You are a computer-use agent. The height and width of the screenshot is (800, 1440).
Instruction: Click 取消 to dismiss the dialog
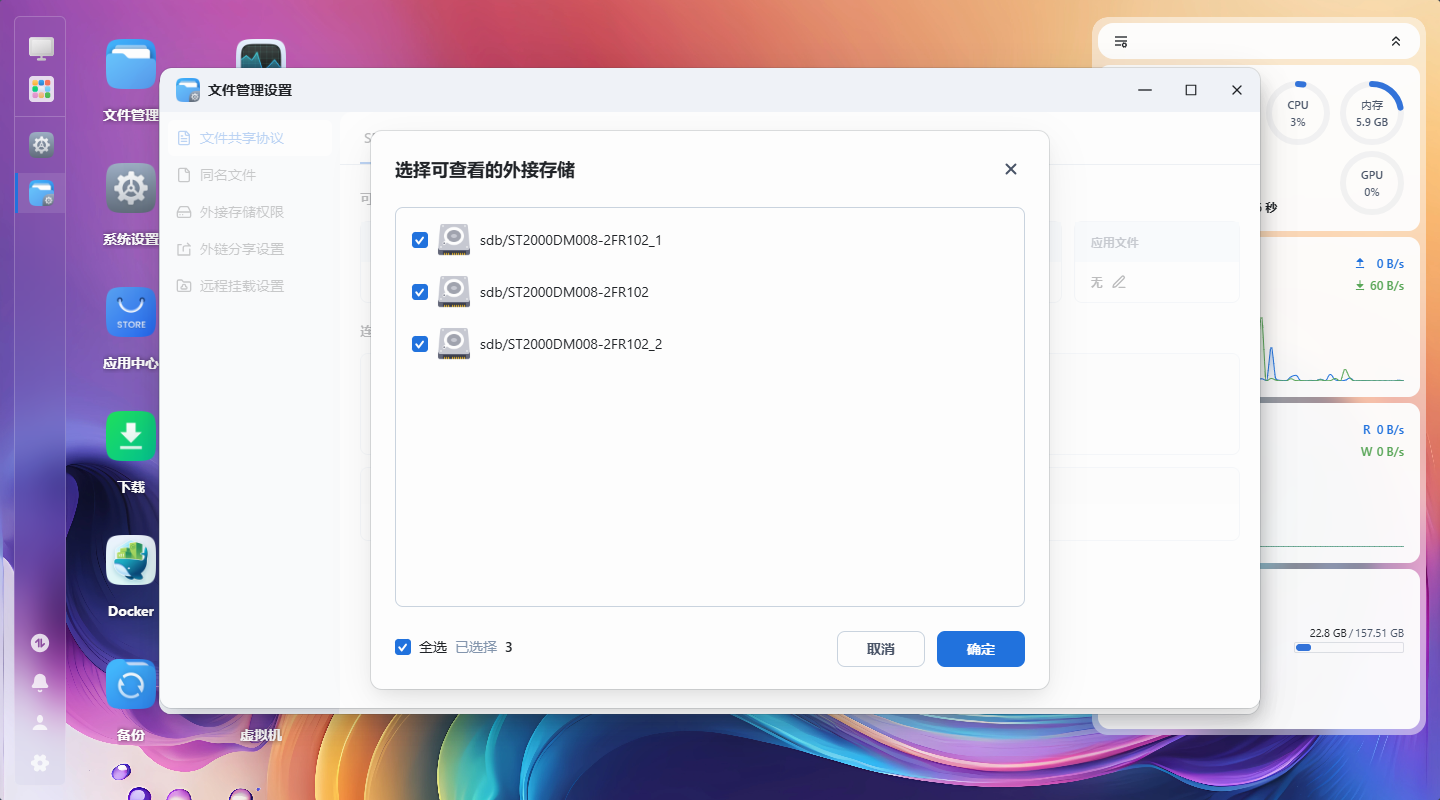pos(880,649)
